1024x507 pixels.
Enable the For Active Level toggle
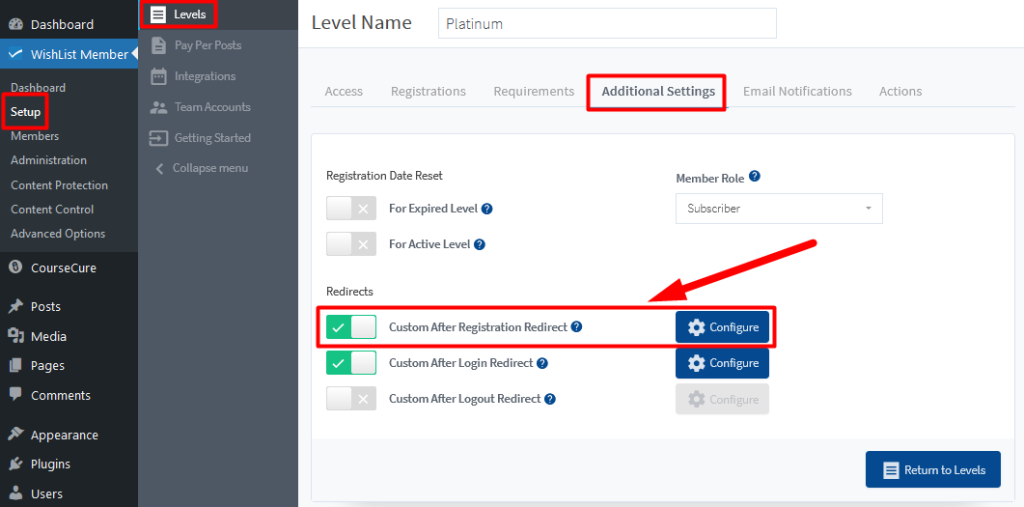click(x=351, y=244)
